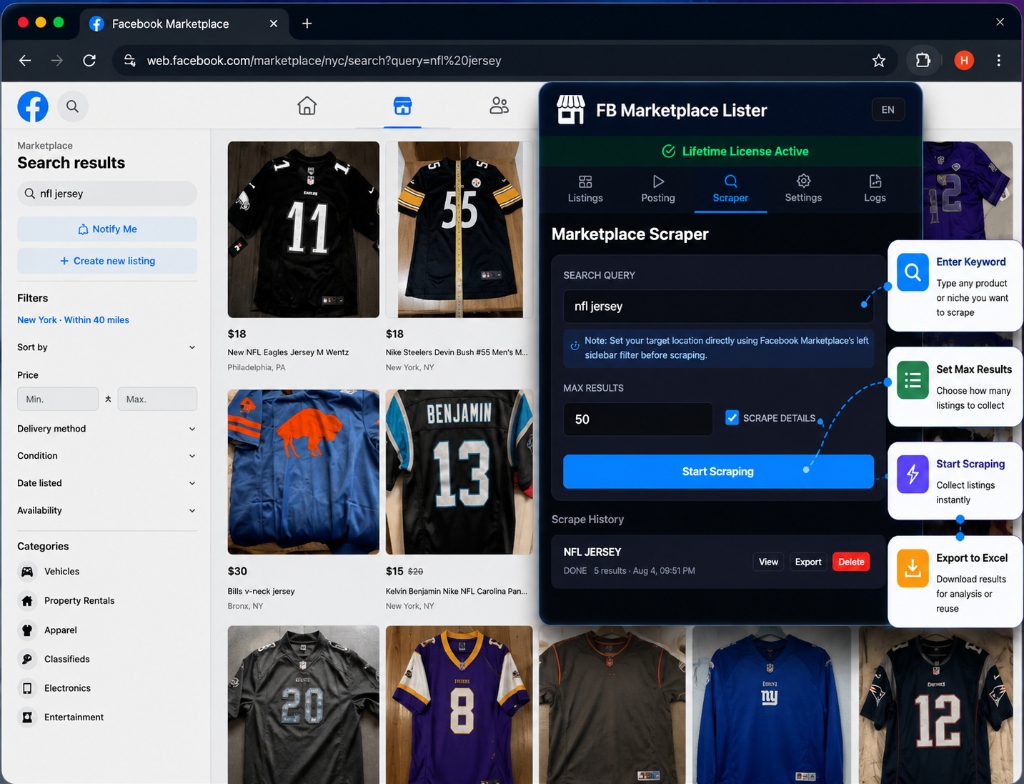Viewport: 1024px width, 784px height.
Task: Expand the Sort by filter
Action: click(106, 347)
